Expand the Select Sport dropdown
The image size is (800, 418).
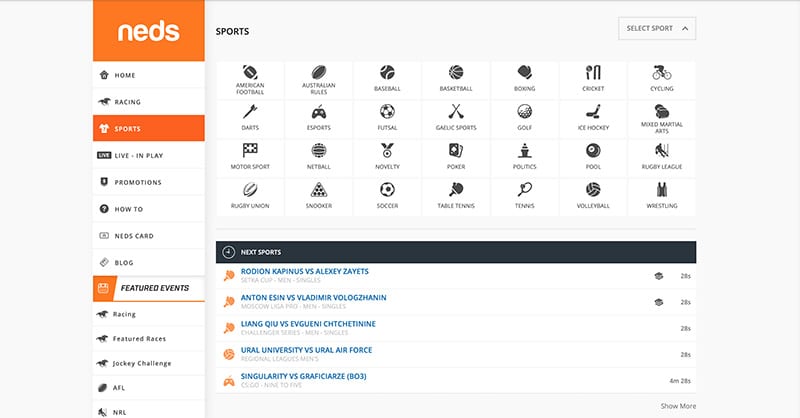pyautogui.click(x=657, y=29)
